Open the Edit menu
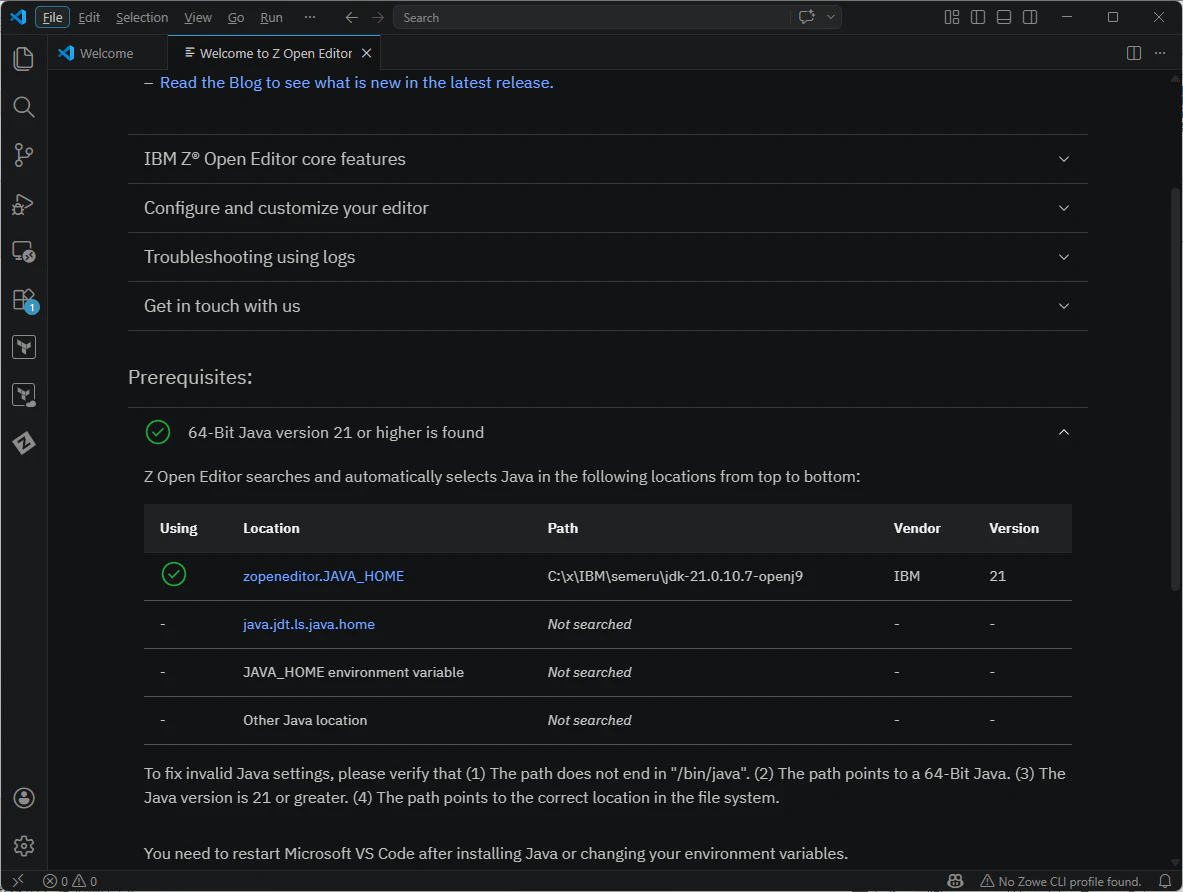Image resolution: width=1183 pixels, height=892 pixels. point(89,17)
